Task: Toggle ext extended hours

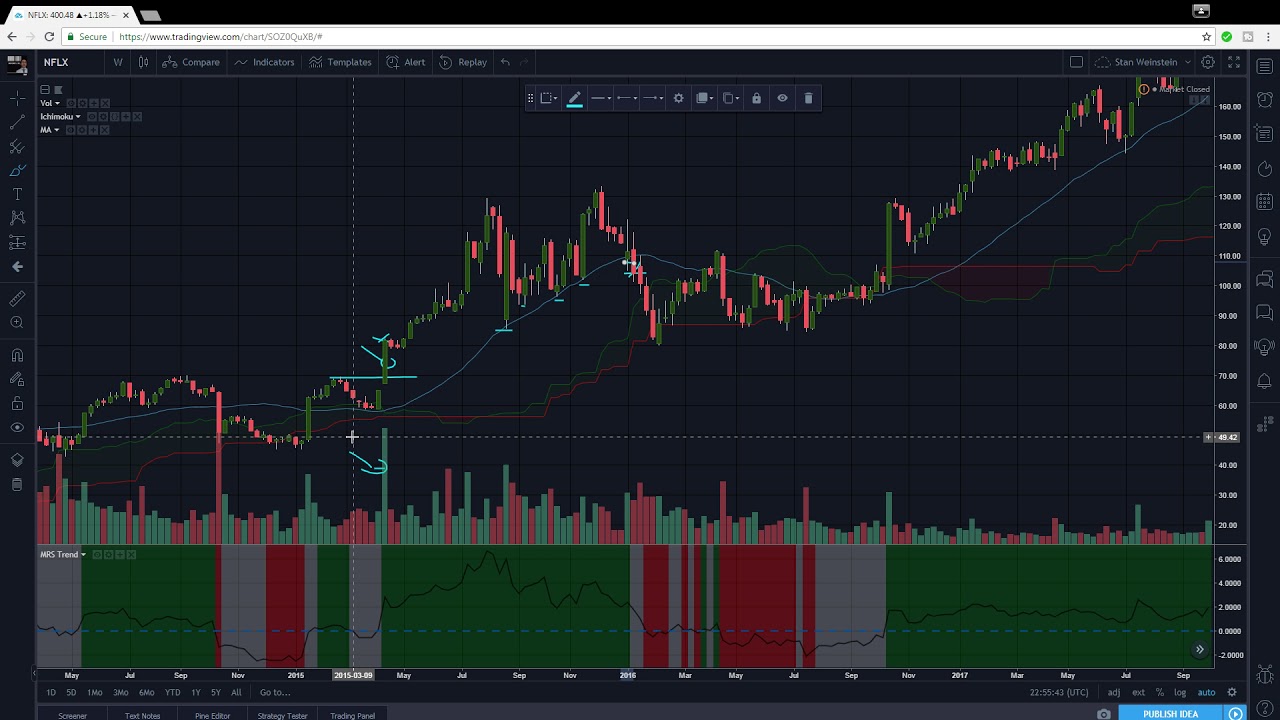Action: point(1138,692)
